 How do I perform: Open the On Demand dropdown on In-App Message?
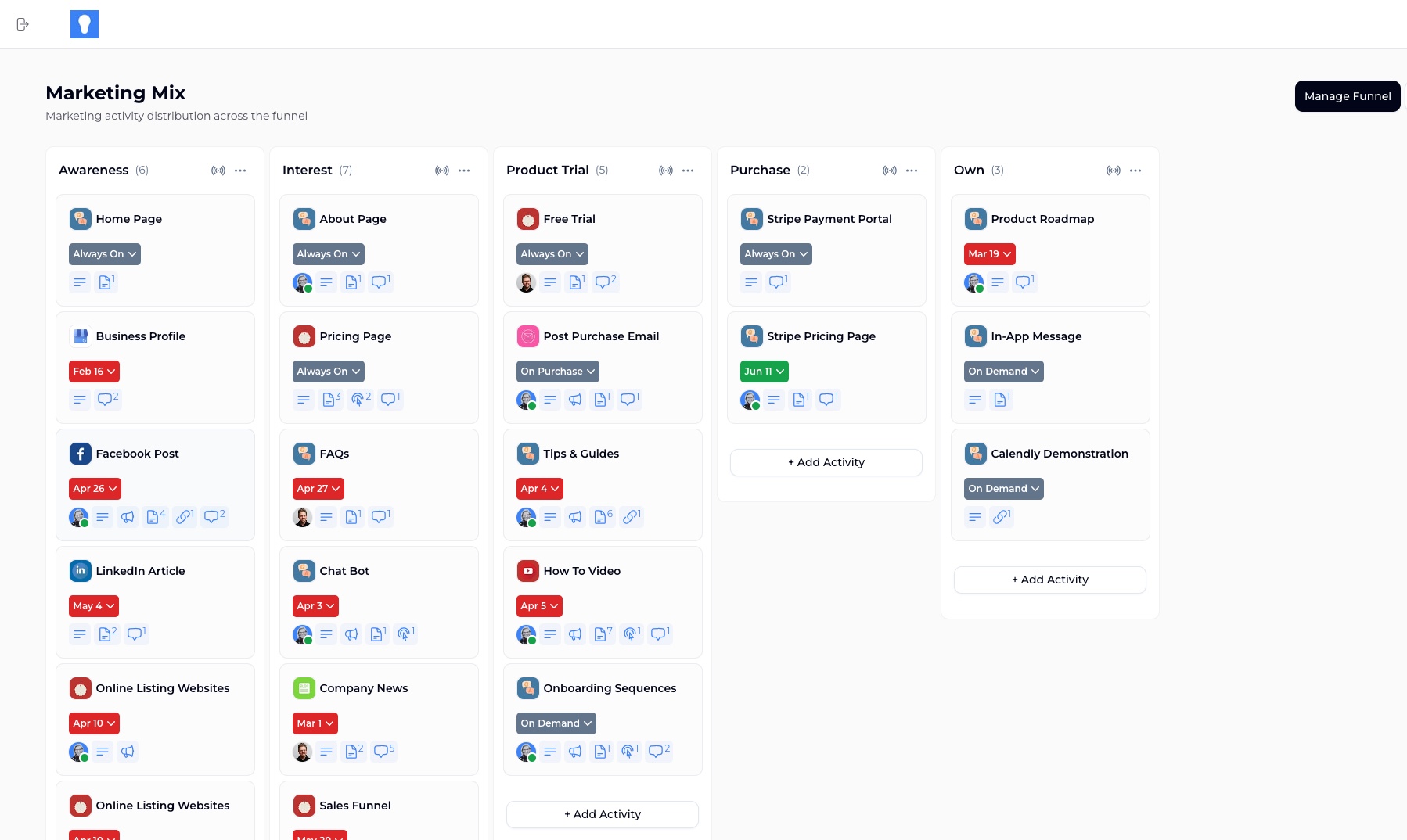(x=1004, y=371)
